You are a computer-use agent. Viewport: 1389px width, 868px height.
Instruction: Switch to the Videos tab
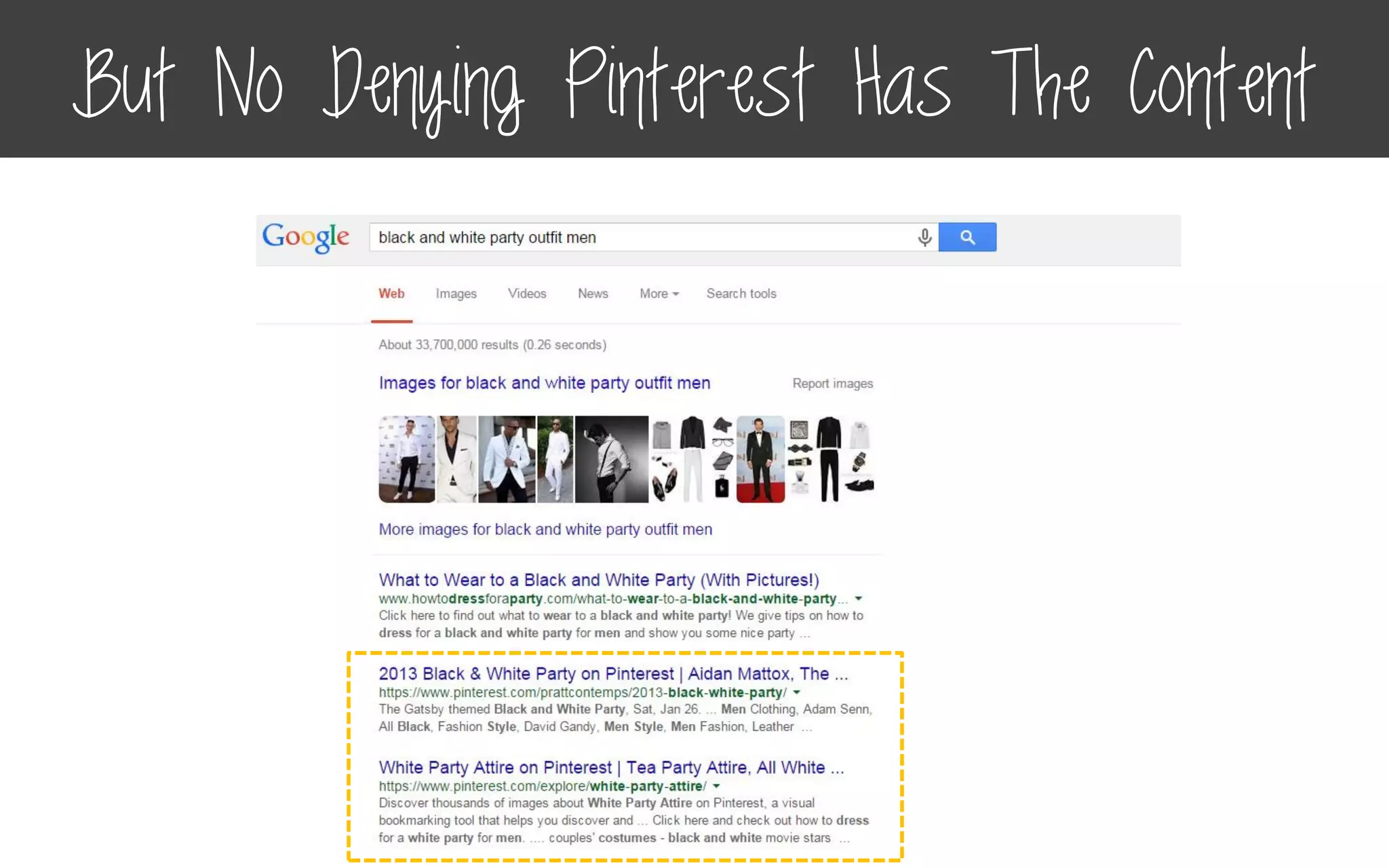(x=527, y=294)
